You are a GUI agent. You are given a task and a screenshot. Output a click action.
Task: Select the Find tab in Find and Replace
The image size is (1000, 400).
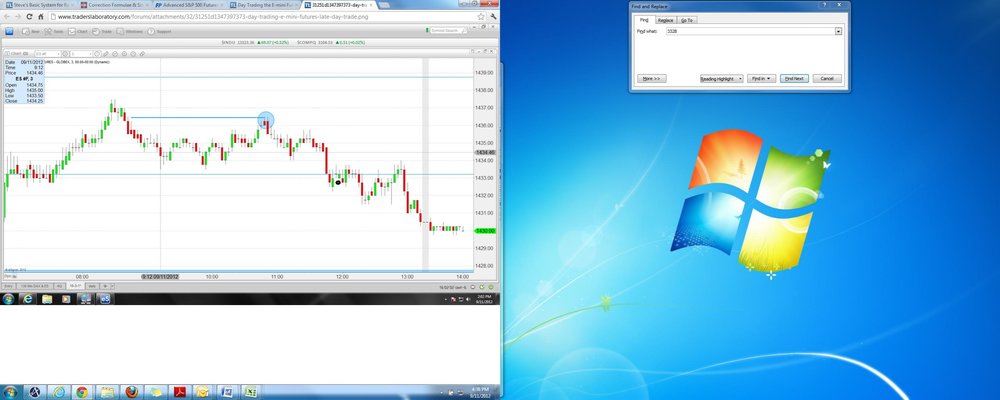(x=643, y=20)
